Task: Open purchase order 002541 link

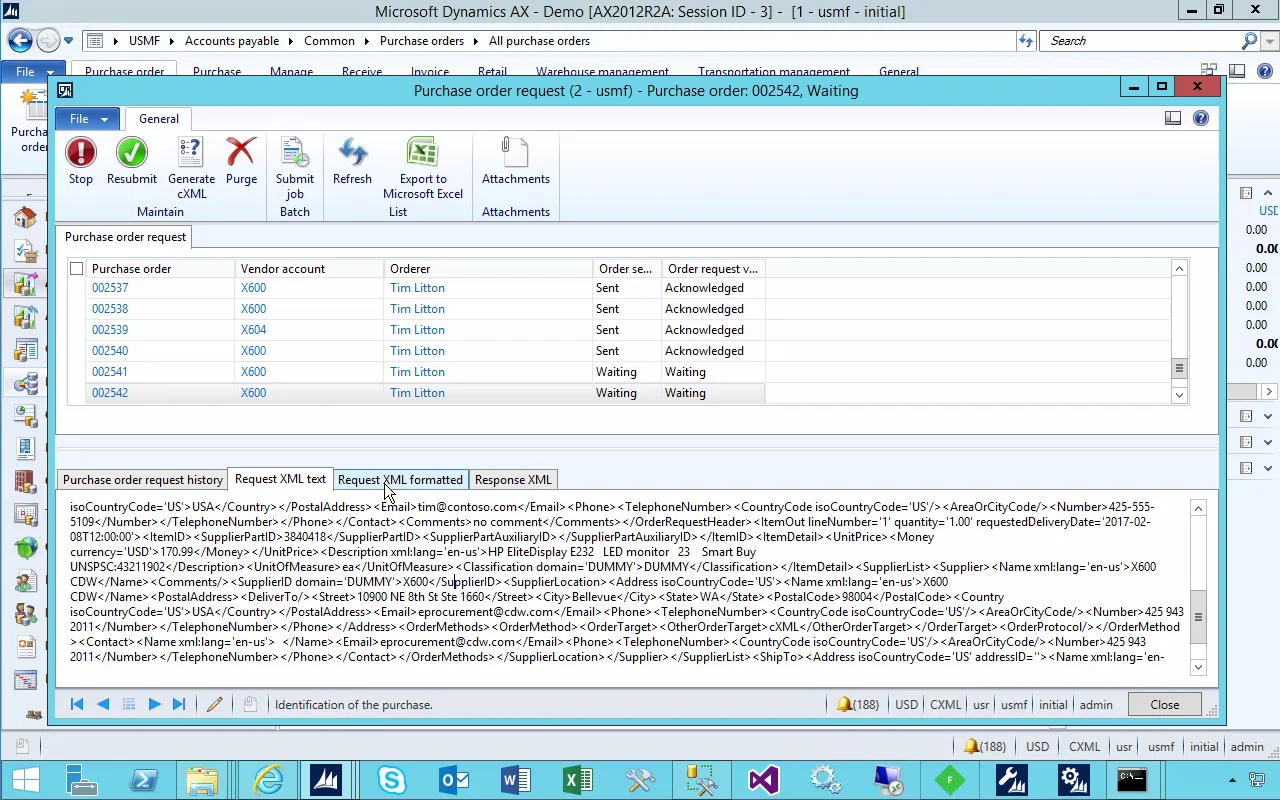Action: [x=110, y=372]
